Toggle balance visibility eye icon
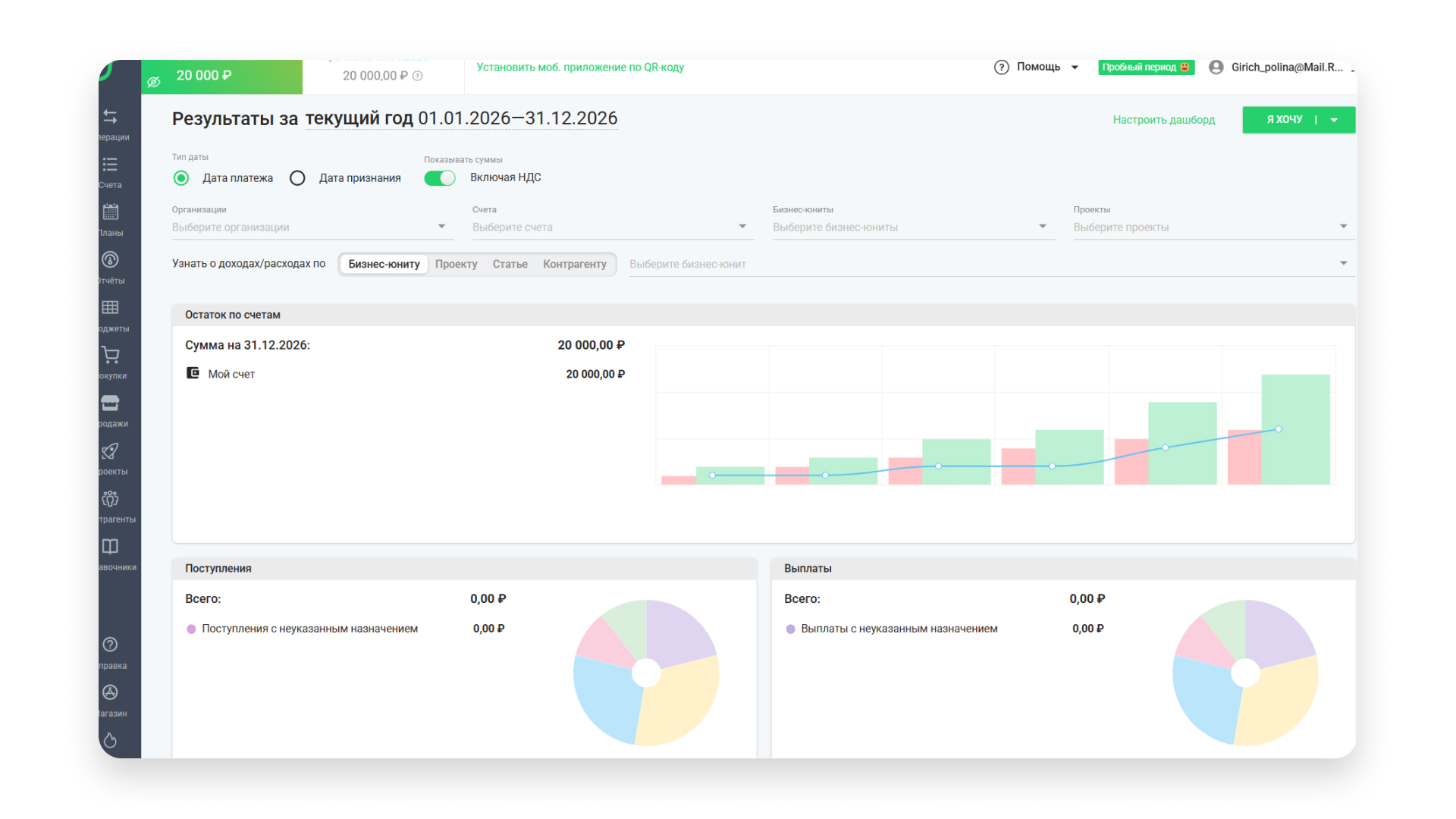 point(154,82)
